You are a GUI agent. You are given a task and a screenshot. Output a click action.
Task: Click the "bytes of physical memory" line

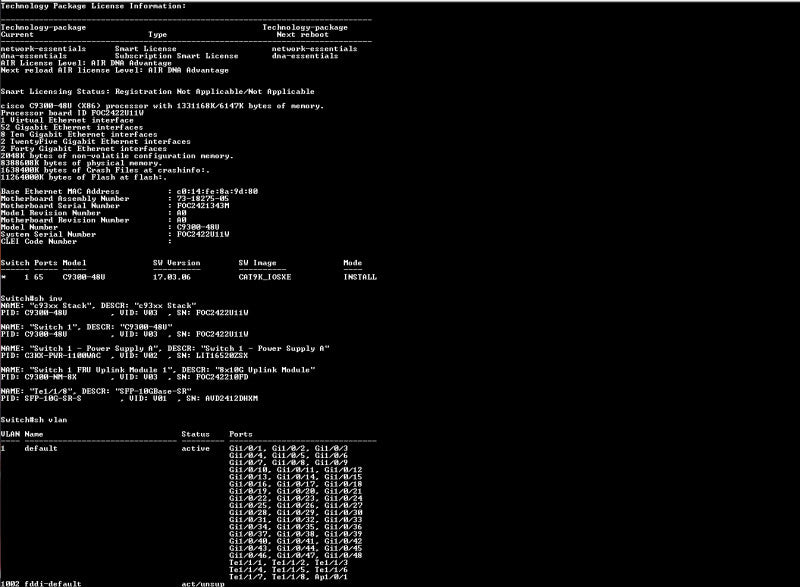click(x=81, y=163)
